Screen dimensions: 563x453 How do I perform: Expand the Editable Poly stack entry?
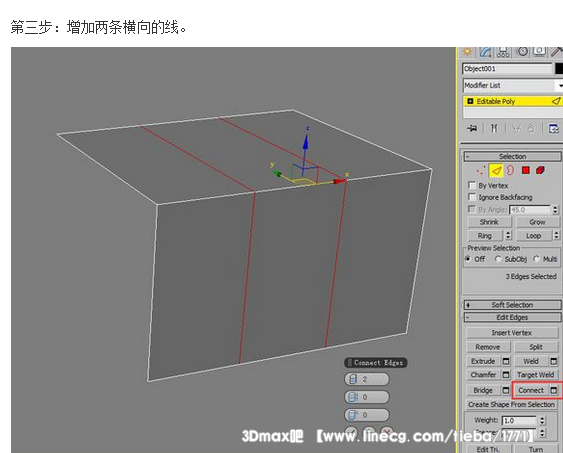tap(470, 101)
